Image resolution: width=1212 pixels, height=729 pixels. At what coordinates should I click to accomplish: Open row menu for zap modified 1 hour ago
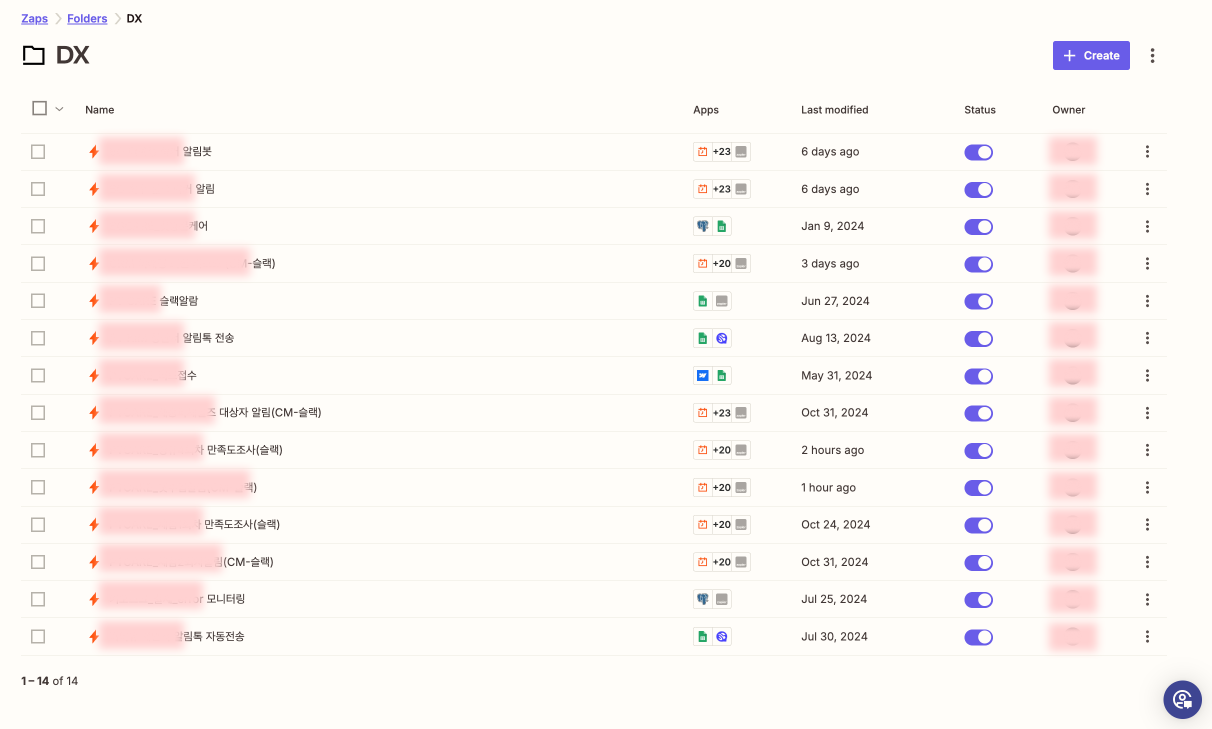coord(1147,488)
